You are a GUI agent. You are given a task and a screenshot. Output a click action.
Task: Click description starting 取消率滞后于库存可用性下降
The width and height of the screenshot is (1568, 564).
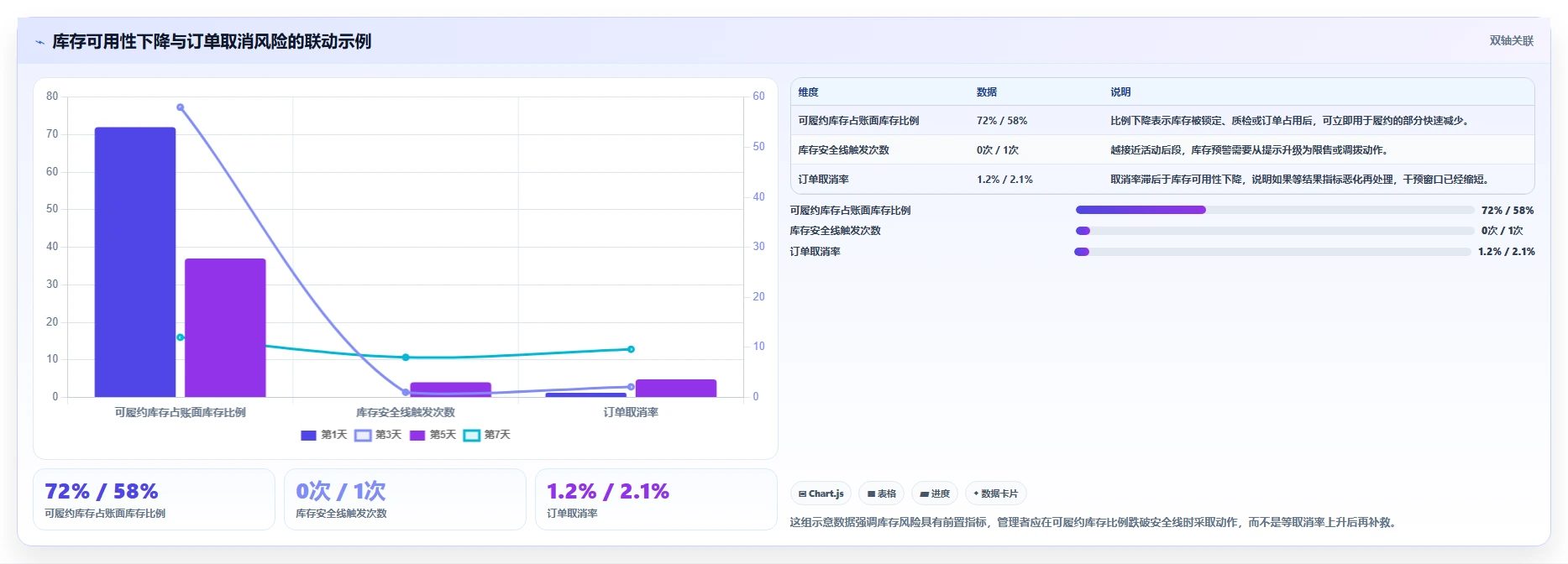[x=1301, y=180]
